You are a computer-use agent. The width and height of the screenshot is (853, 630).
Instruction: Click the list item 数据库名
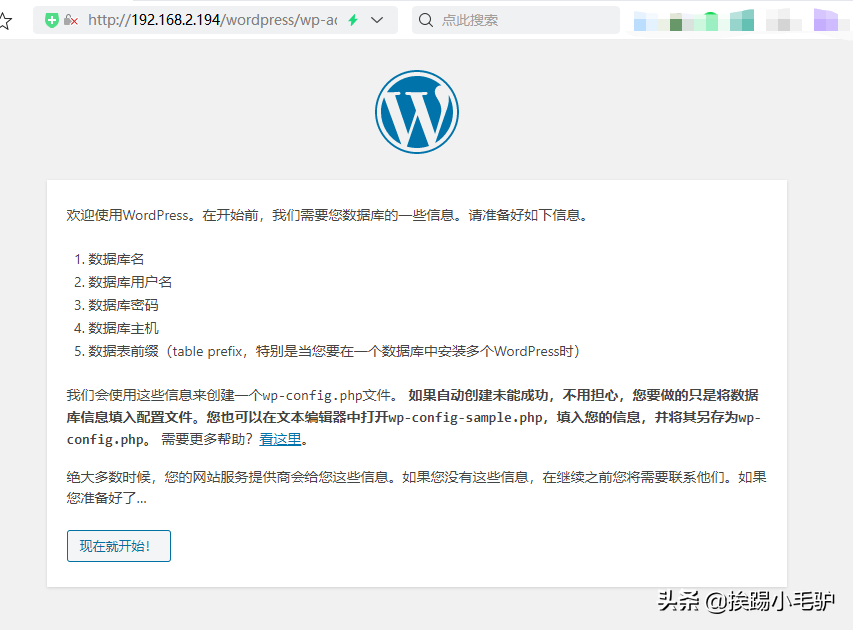point(116,259)
